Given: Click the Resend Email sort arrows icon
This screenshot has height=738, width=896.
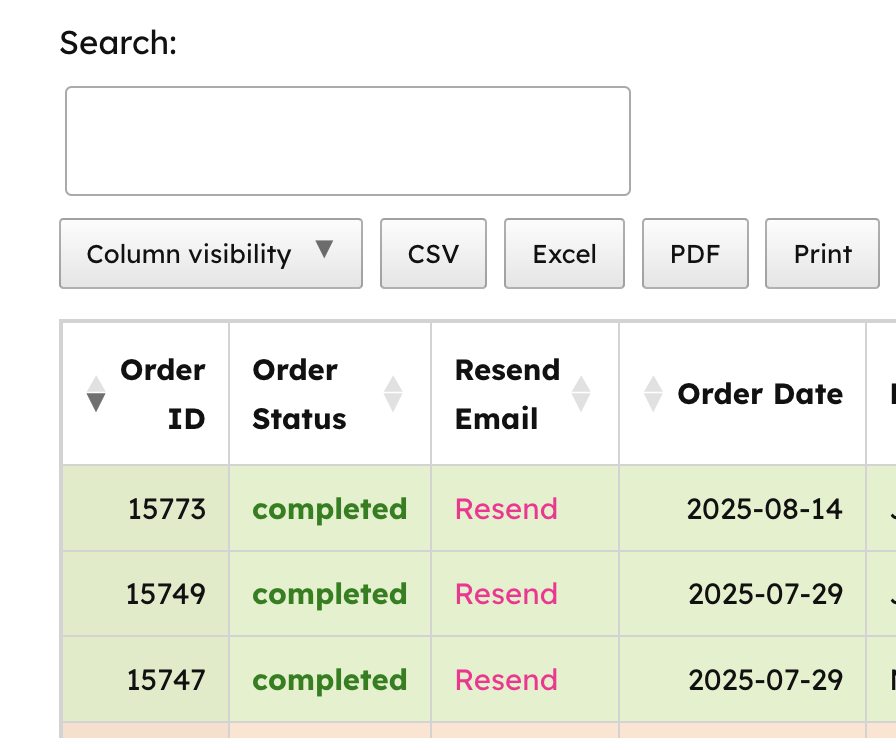Looking at the screenshot, I should (x=580, y=394).
